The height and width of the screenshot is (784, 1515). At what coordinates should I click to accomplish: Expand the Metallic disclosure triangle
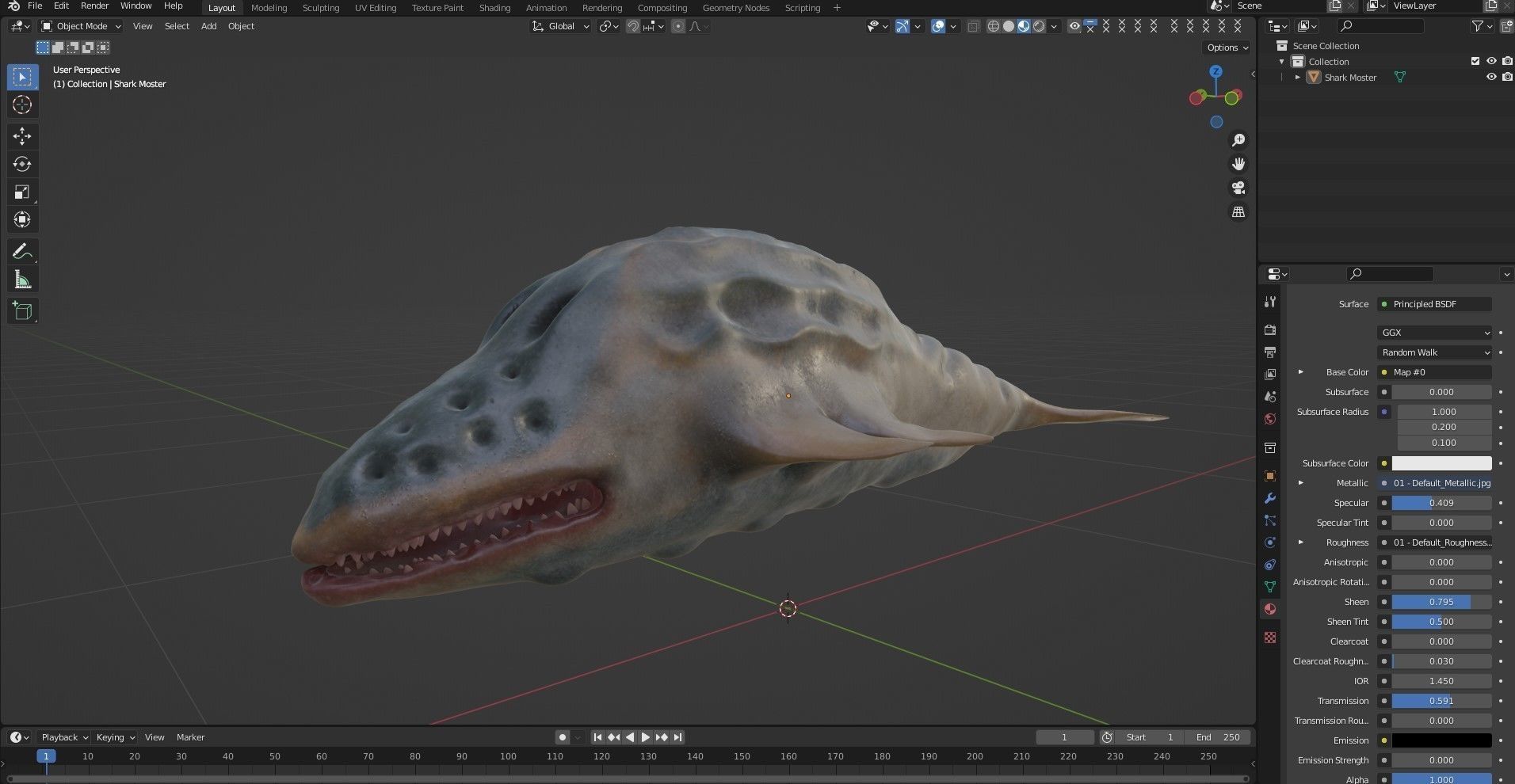pyautogui.click(x=1300, y=483)
